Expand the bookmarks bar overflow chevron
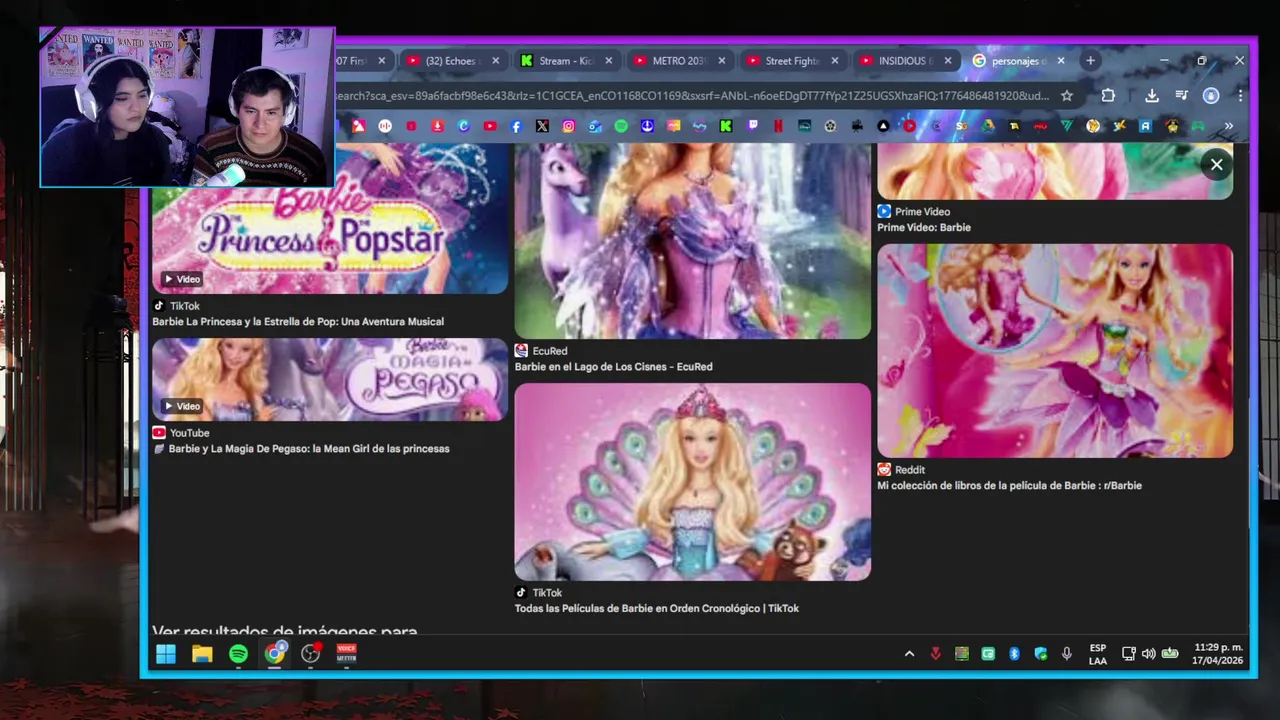 click(1228, 126)
